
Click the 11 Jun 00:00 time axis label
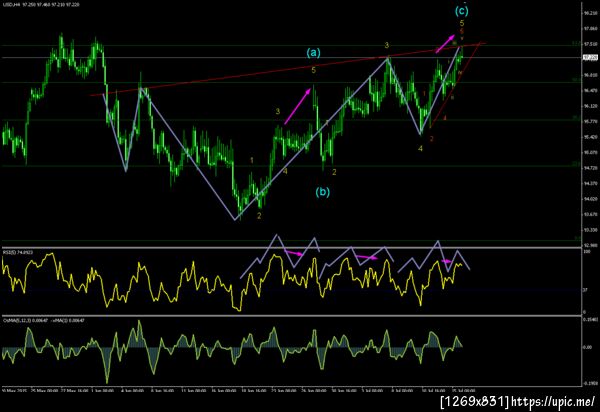(194, 391)
